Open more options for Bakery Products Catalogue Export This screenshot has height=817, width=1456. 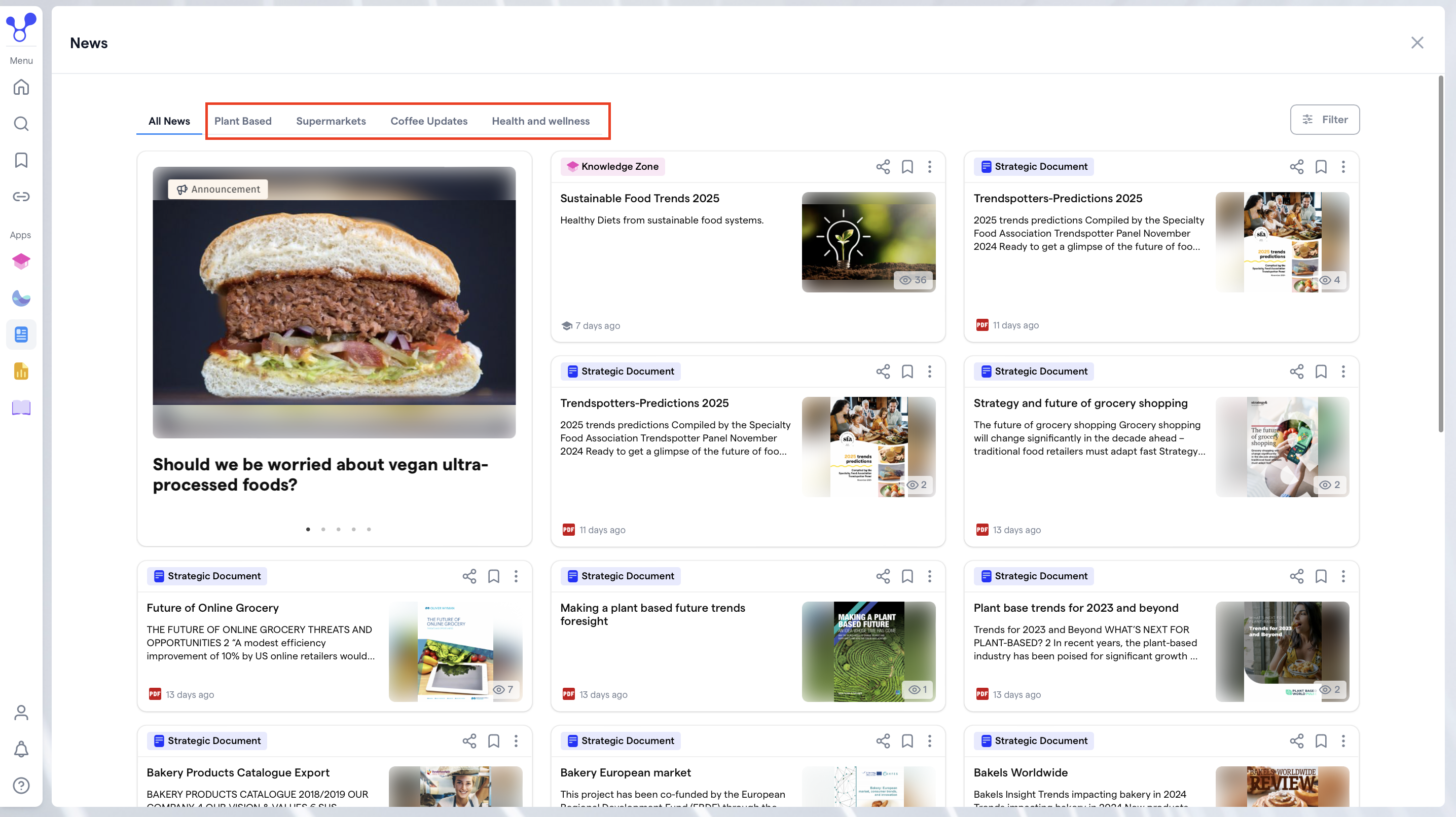pyautogui.click(x=516, y=741)
